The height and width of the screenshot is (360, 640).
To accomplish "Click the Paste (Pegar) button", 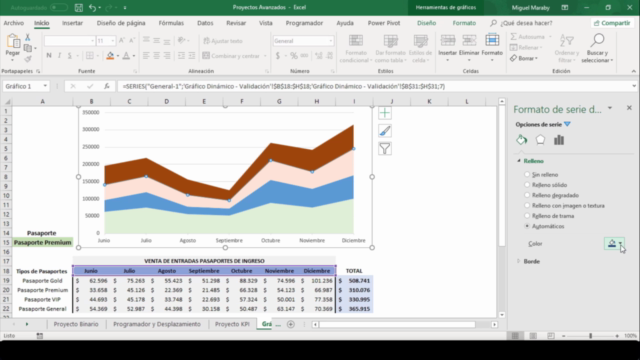I will click(x=13, y=47).
